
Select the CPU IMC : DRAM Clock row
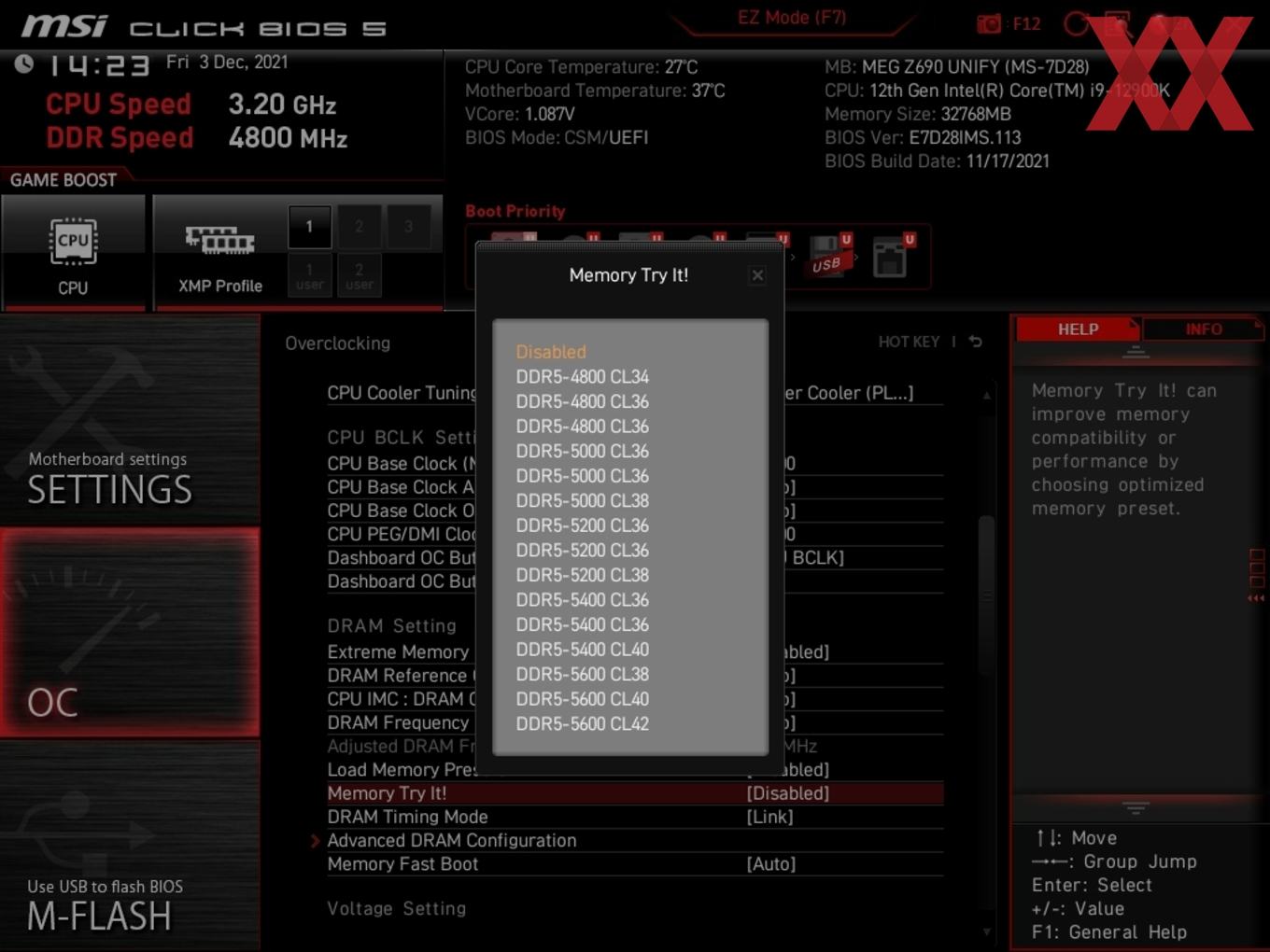pos(635,699)
